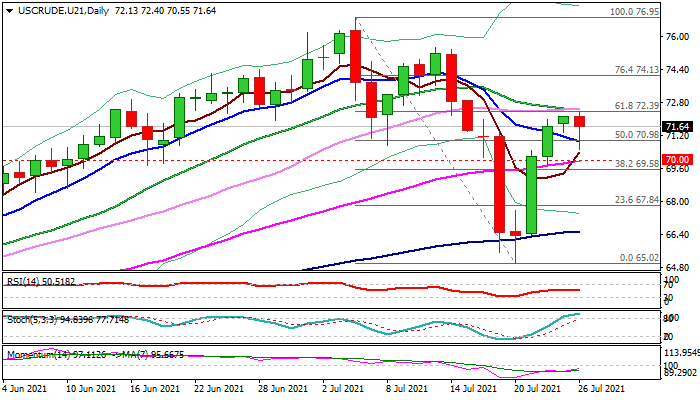
Task: Click the 2 Jul 2021 date marker
Action: [x=344, y=388]
